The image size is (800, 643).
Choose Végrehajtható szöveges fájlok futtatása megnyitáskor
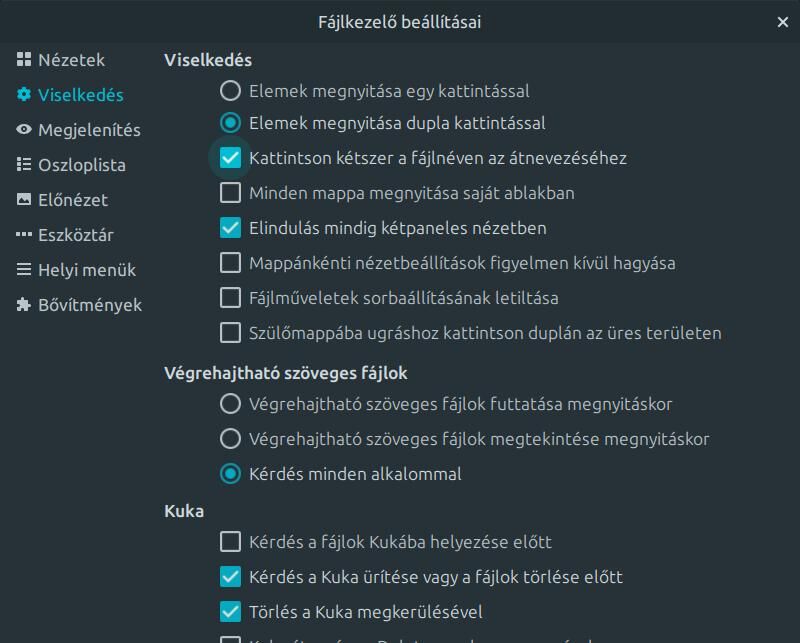(x=230, y=404)
